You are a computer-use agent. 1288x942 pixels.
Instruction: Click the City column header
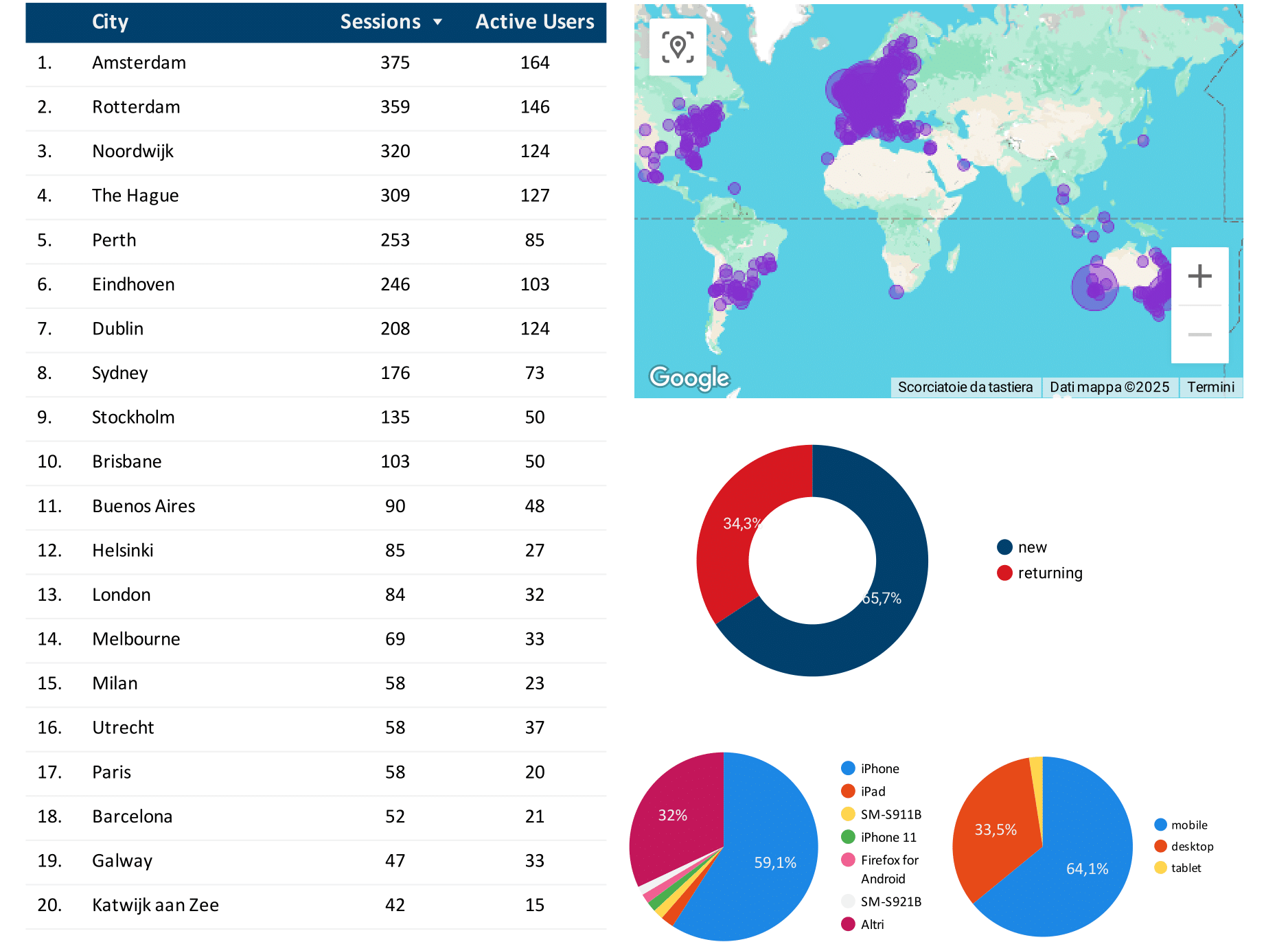pyautogui.click(x=109, y=21)
